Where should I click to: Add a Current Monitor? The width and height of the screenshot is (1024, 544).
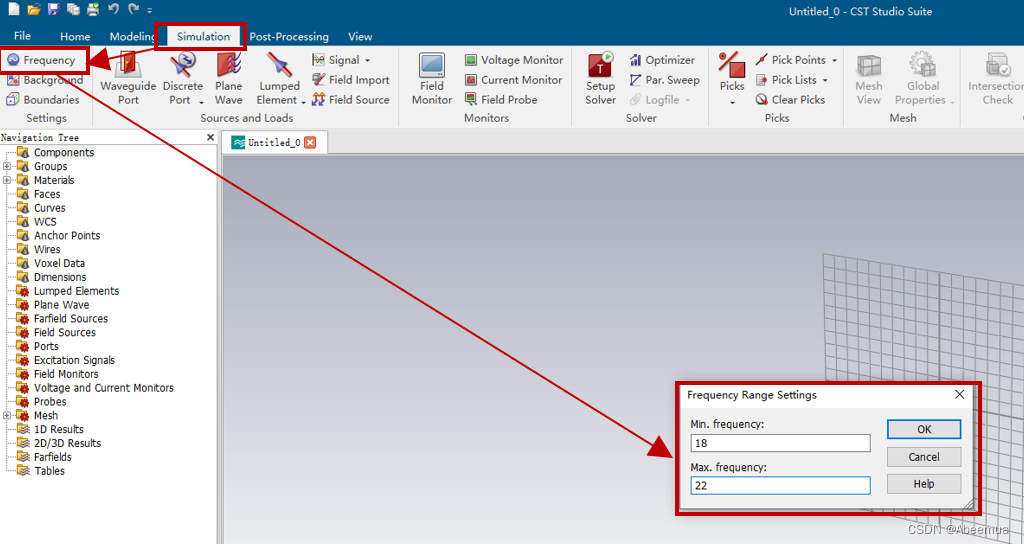pyautogui.click(x=513, y=80)
